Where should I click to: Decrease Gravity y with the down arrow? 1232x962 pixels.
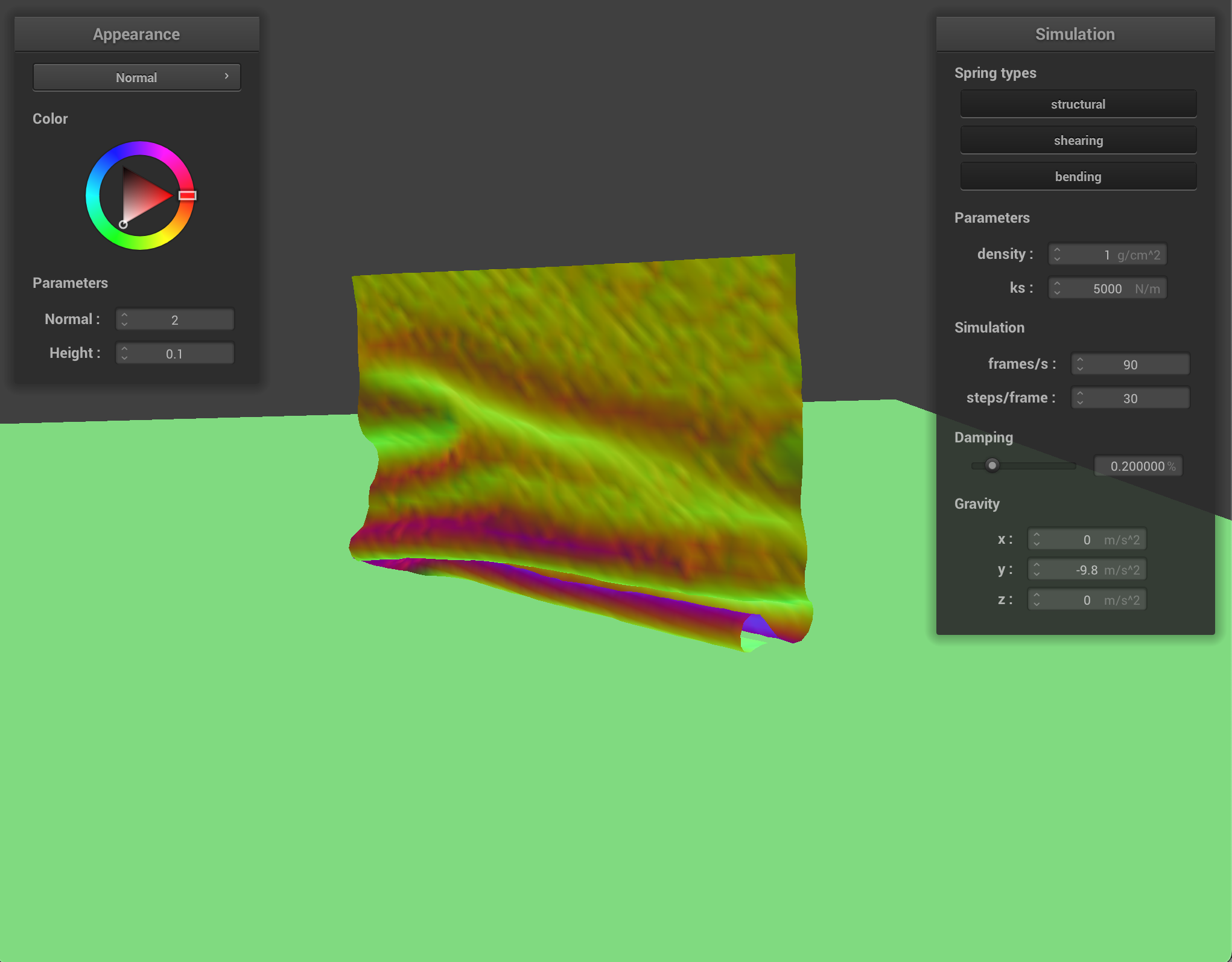pyautogui.click(x=1037, y=574)
